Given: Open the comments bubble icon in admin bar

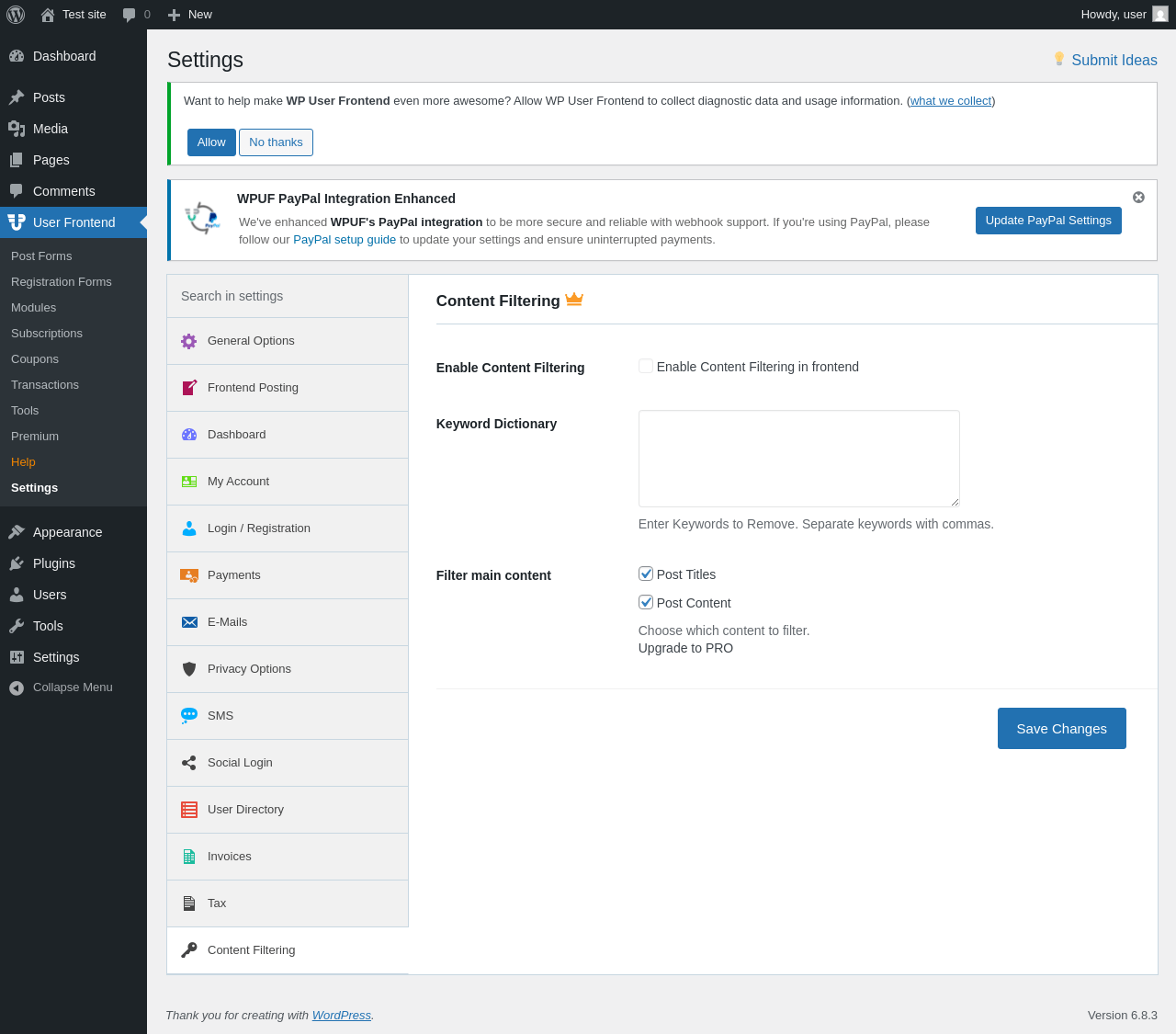Looking at the screenshot, I should coord(130,15).
